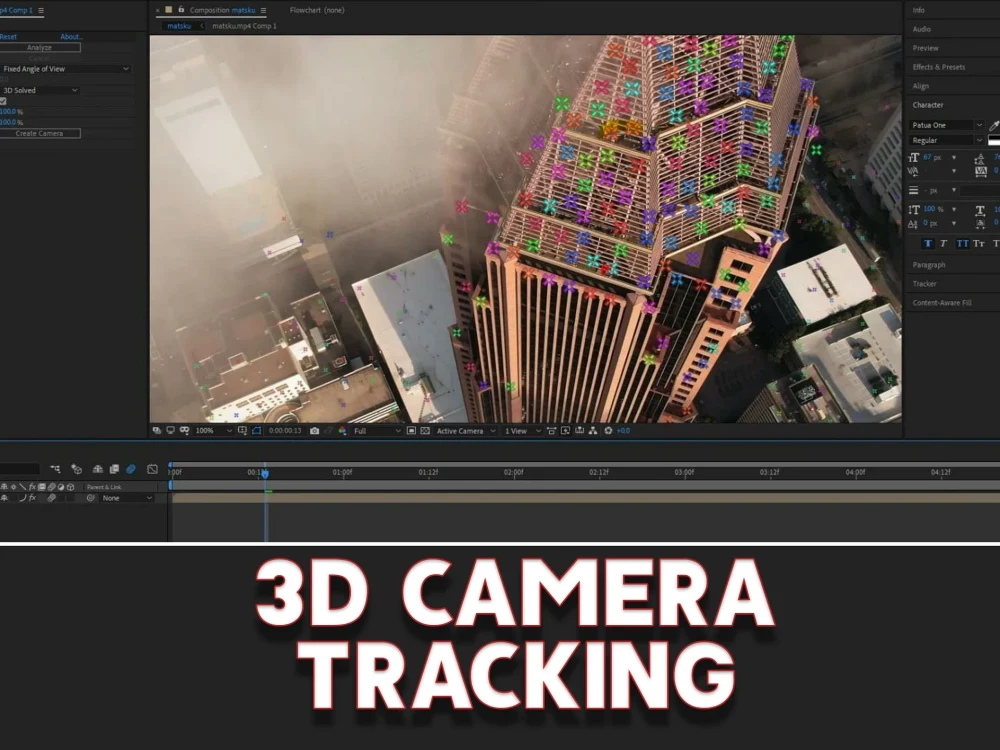1000x750 pixels.
Task: Click the eyedropper in Character panel
Action: pos(994,125)
